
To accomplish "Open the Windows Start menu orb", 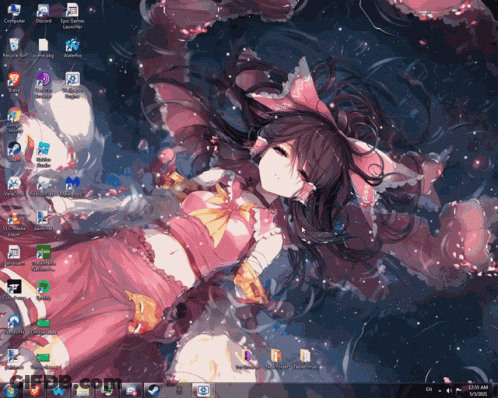I will tap(10, 390).
